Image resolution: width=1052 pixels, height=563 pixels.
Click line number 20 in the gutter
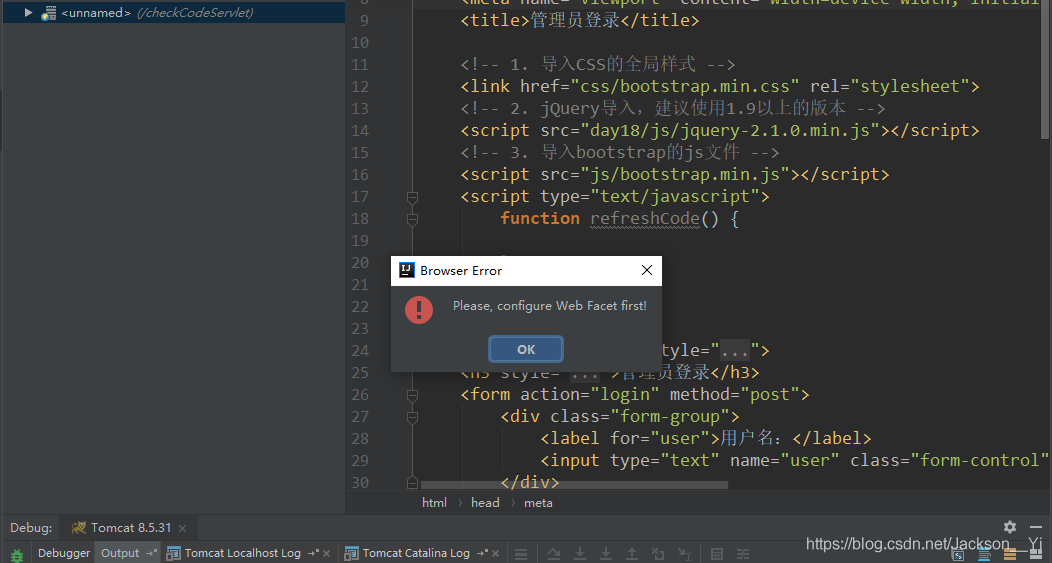click(x=360, y=262)
